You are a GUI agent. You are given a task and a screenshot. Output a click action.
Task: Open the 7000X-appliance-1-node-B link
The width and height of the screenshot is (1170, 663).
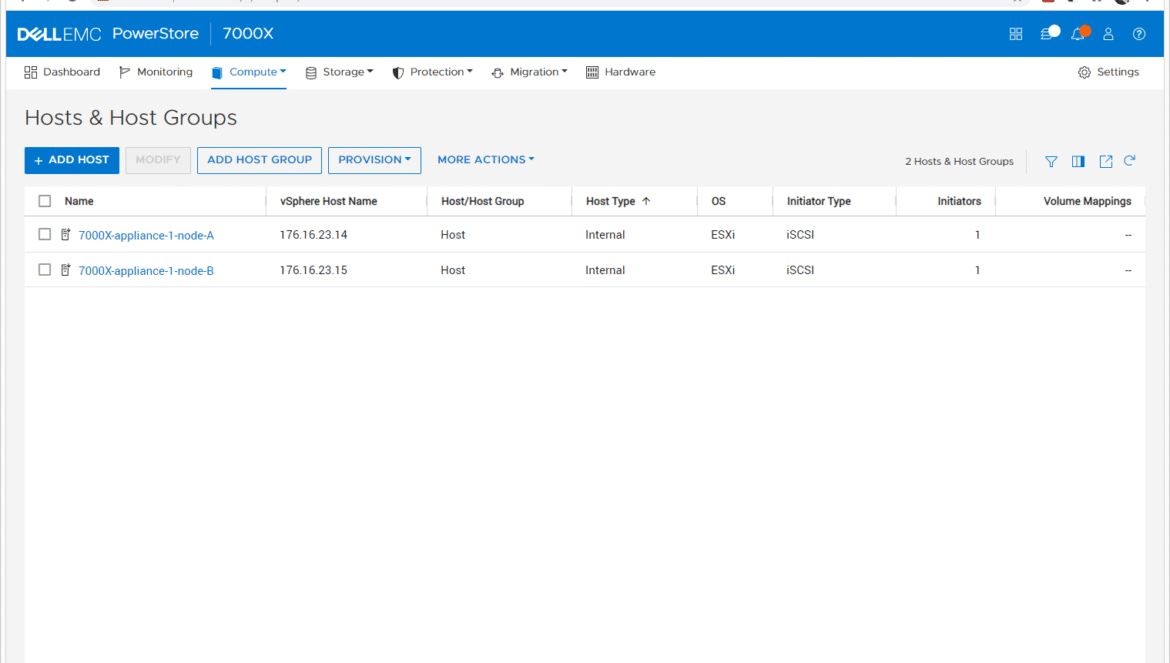pos(146,271)
